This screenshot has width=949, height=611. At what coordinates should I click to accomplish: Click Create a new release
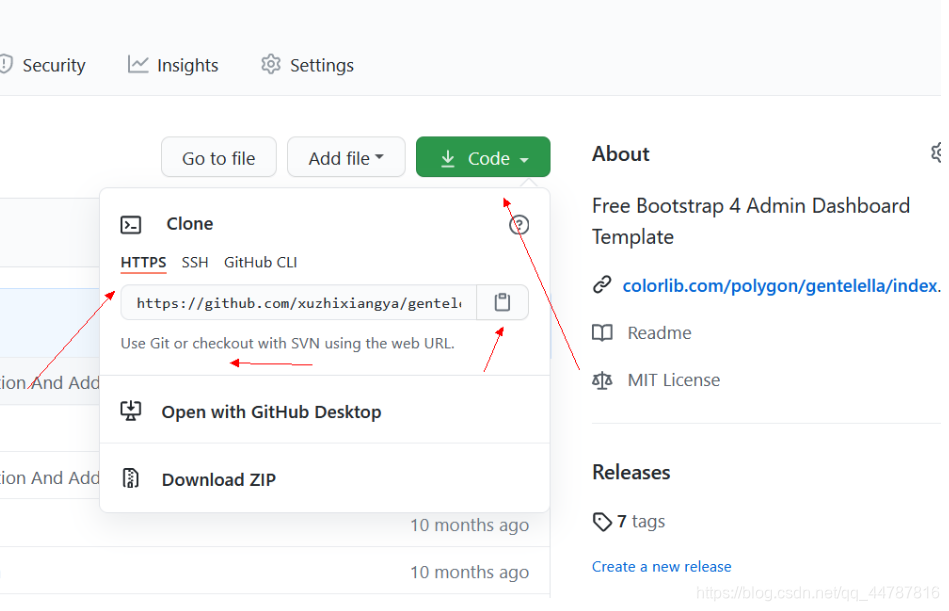pyautogui.click(x=662, y=567)
